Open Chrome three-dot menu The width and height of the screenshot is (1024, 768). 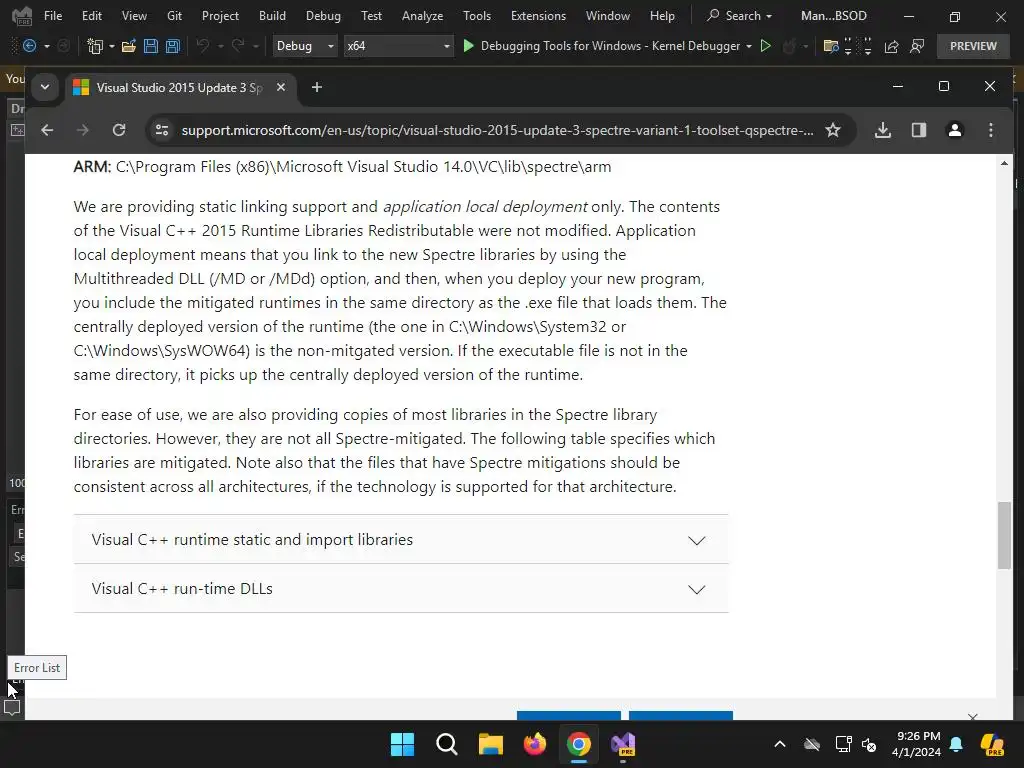(x=991, y=130)
